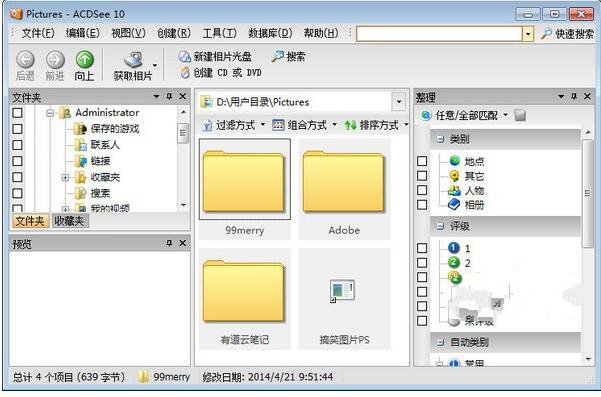This screenshot has width=601, height=397.
Task: Close the 整理 organize panel
Action: (x=587, y=97)
